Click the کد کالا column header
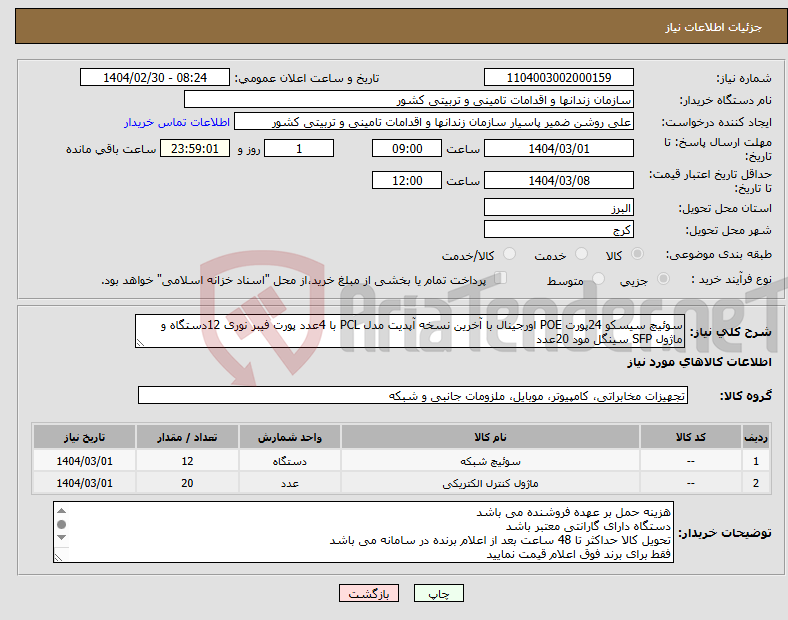This screenshot has width=788, height=620. pos(691,437)
